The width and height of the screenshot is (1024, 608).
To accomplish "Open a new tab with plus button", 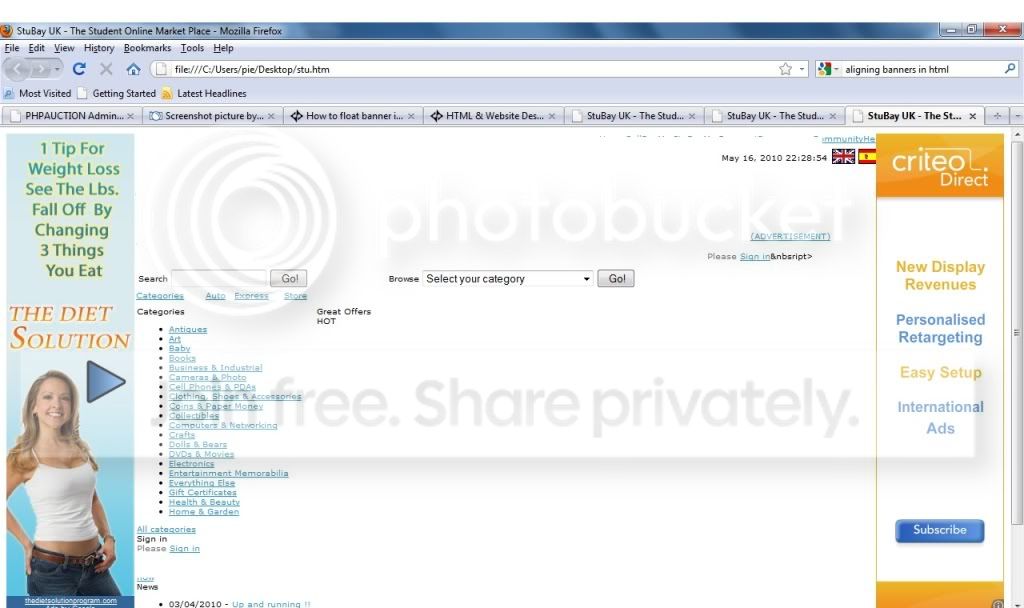I will click(997, 116).
